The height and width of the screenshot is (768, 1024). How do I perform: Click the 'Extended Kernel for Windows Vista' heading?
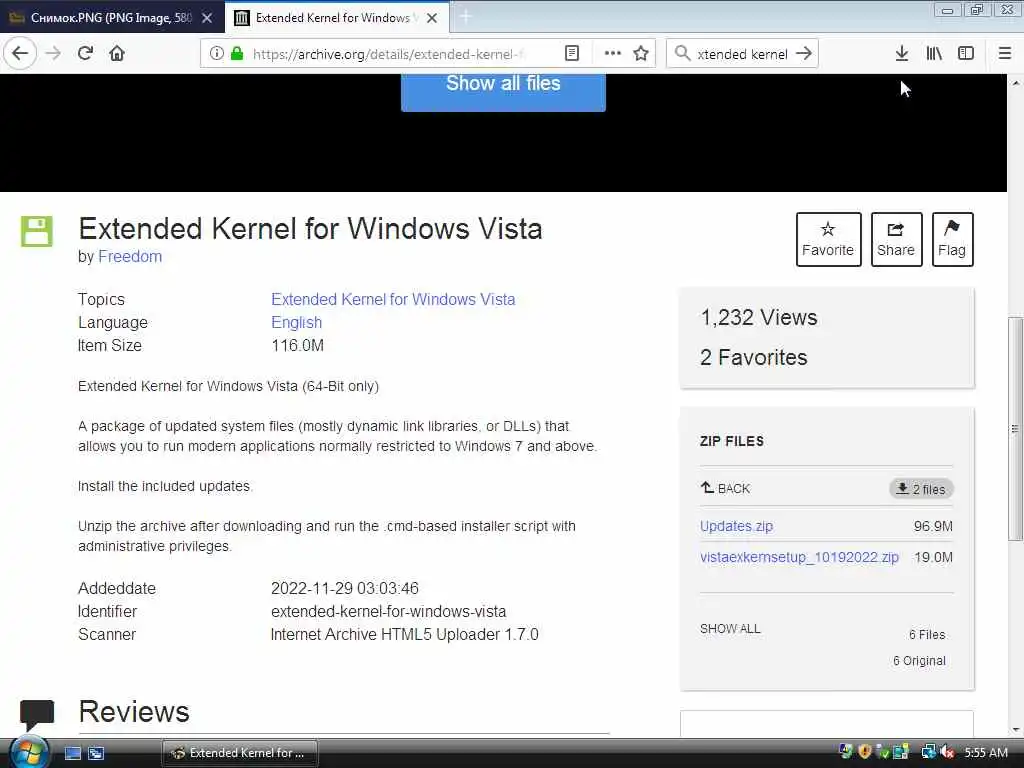(310, 229)
